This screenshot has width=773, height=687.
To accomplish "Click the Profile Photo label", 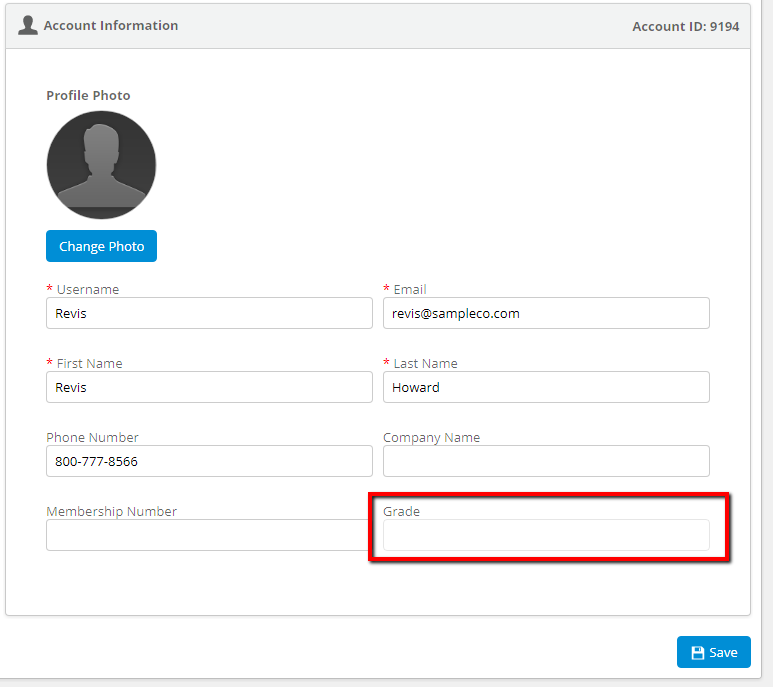I will (x=88, y=95).
